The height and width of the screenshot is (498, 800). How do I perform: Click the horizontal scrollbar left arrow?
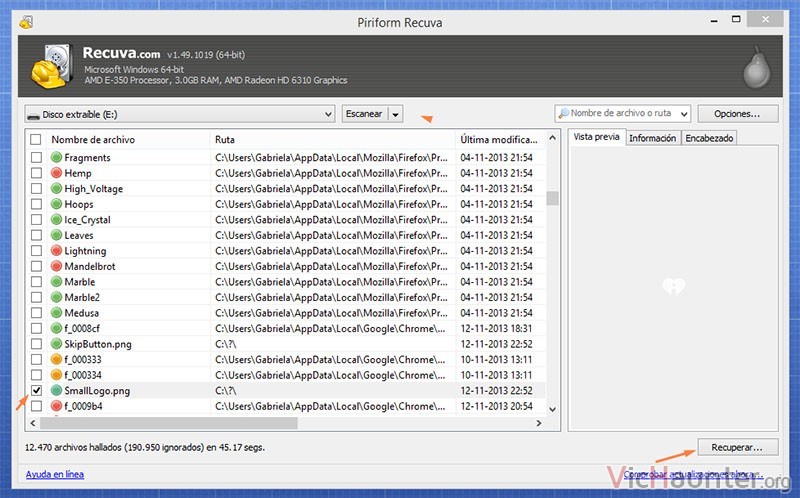tap(33, 423)
